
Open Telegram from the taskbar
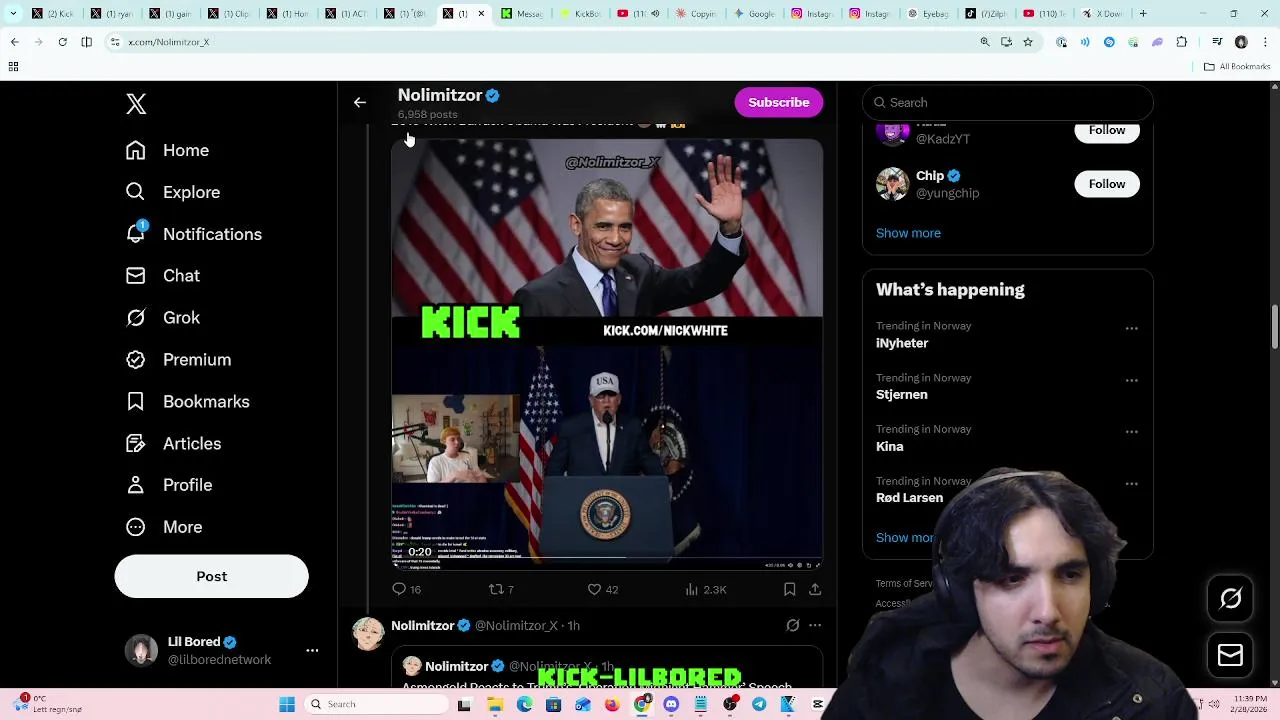[759, 704]
